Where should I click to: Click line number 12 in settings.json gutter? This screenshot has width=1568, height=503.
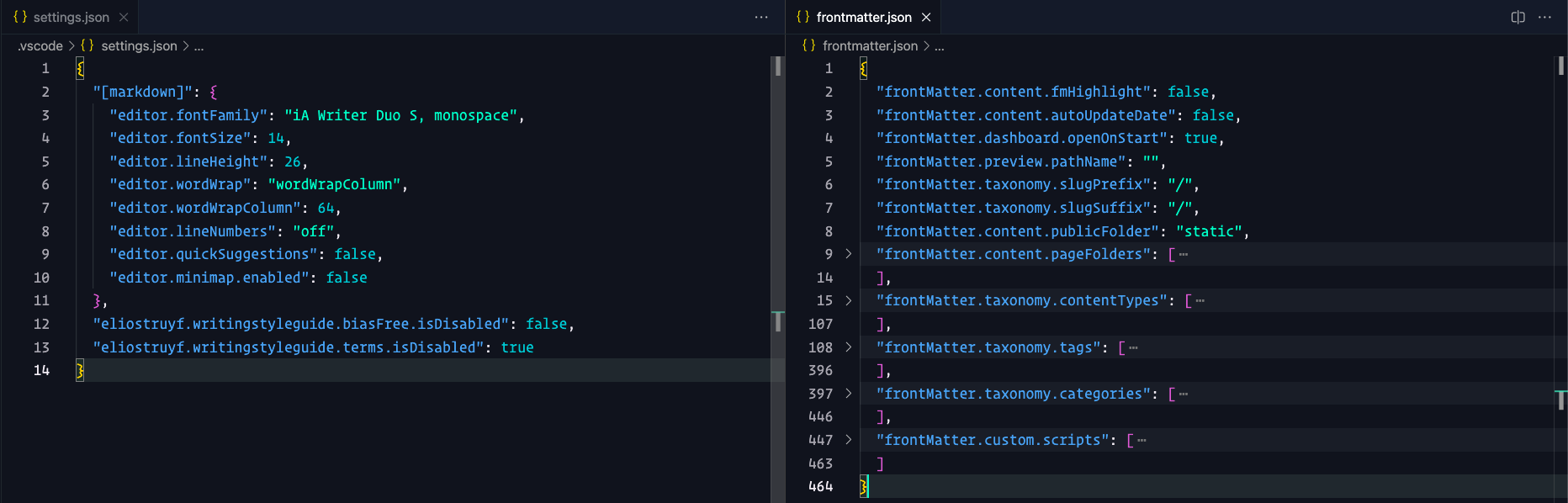click(x=41, y=324)
